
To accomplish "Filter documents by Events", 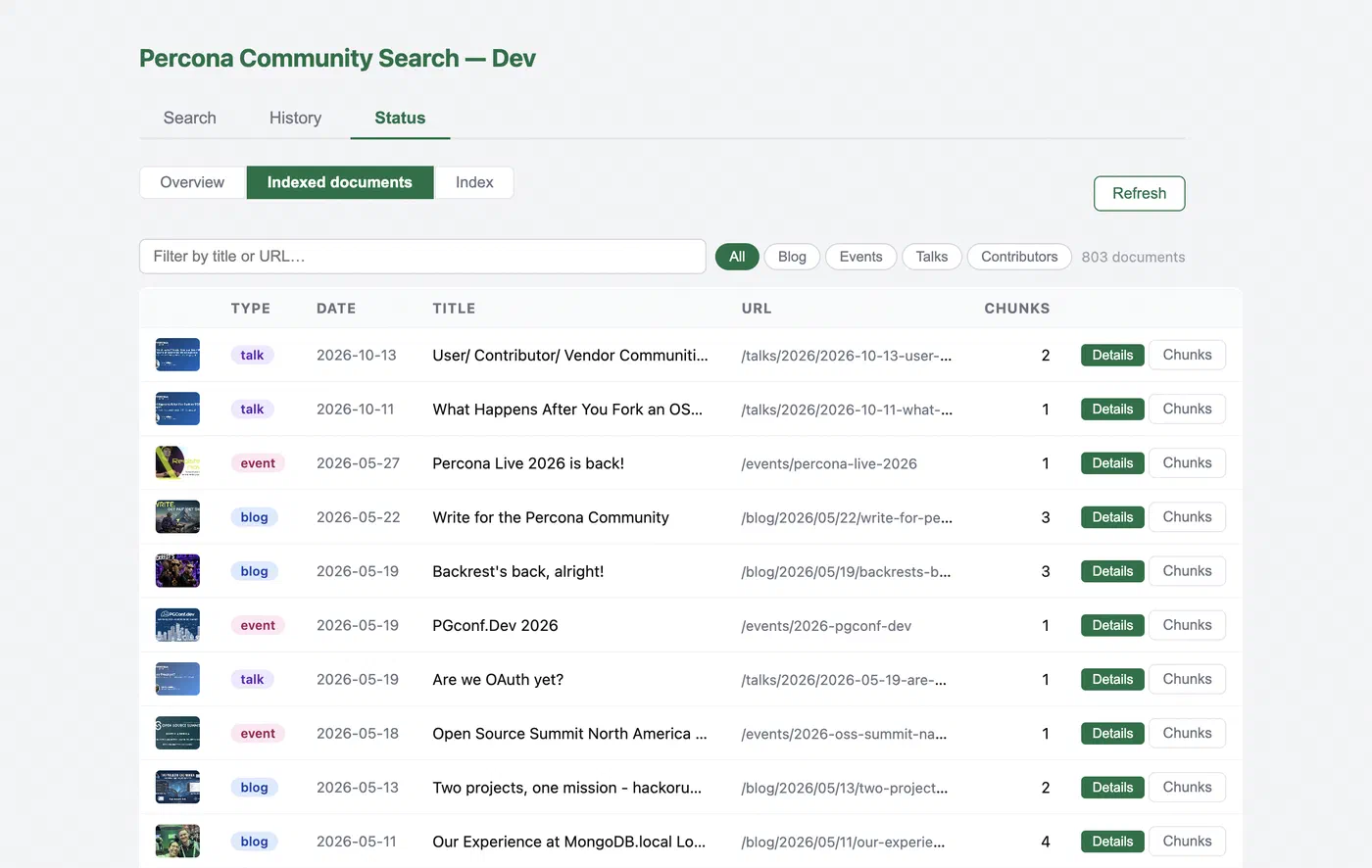I will (x=860, y=257).
